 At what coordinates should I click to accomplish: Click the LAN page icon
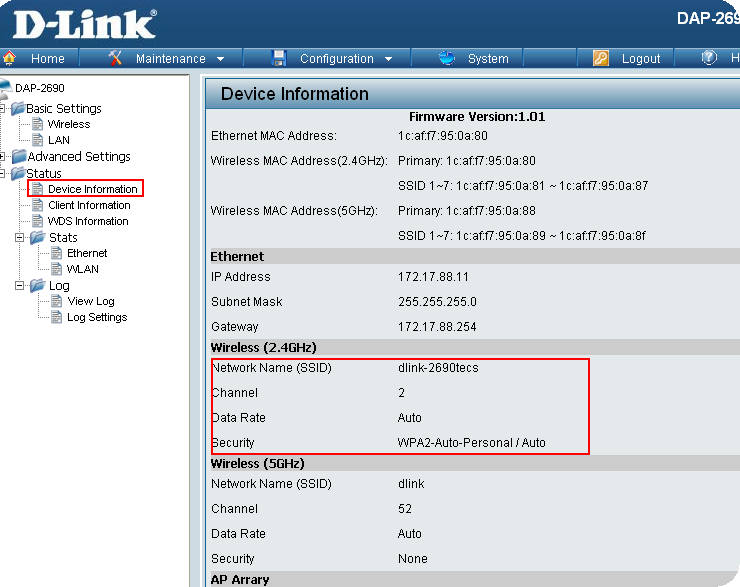[37, 140]
